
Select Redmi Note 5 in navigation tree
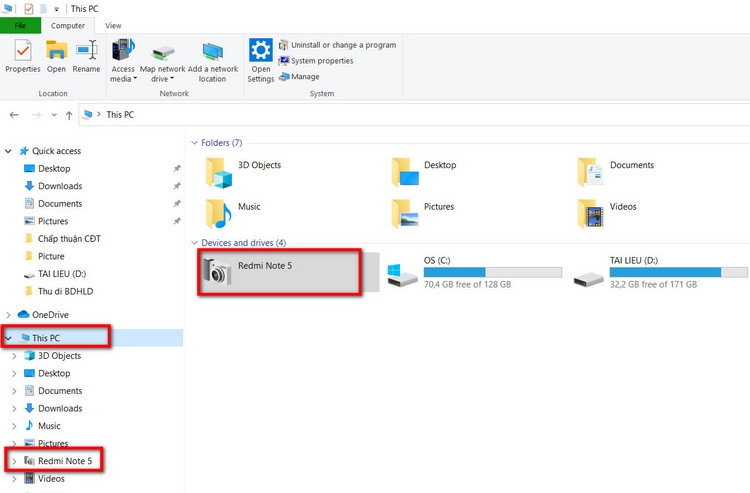(x=65, y=461)
